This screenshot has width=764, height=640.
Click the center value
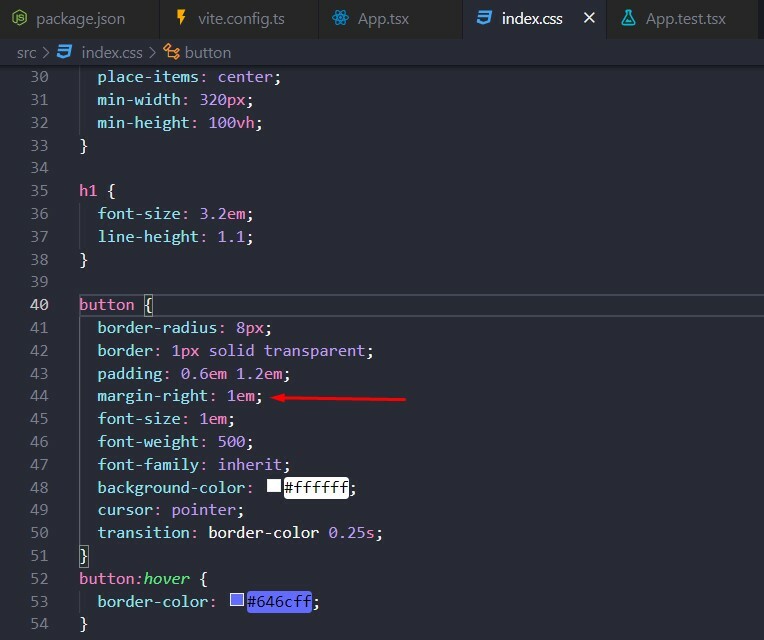(x=245, y=77)
